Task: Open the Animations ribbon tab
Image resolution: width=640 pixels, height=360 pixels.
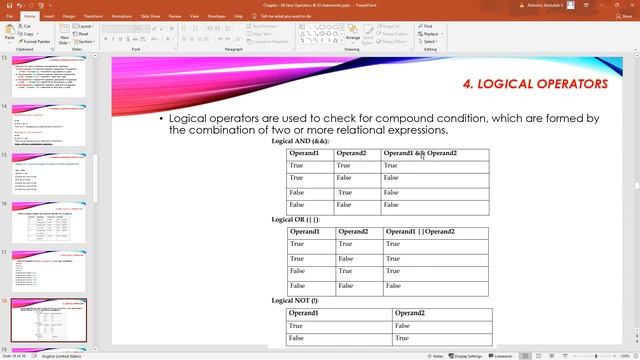Action: coord(122,16)
